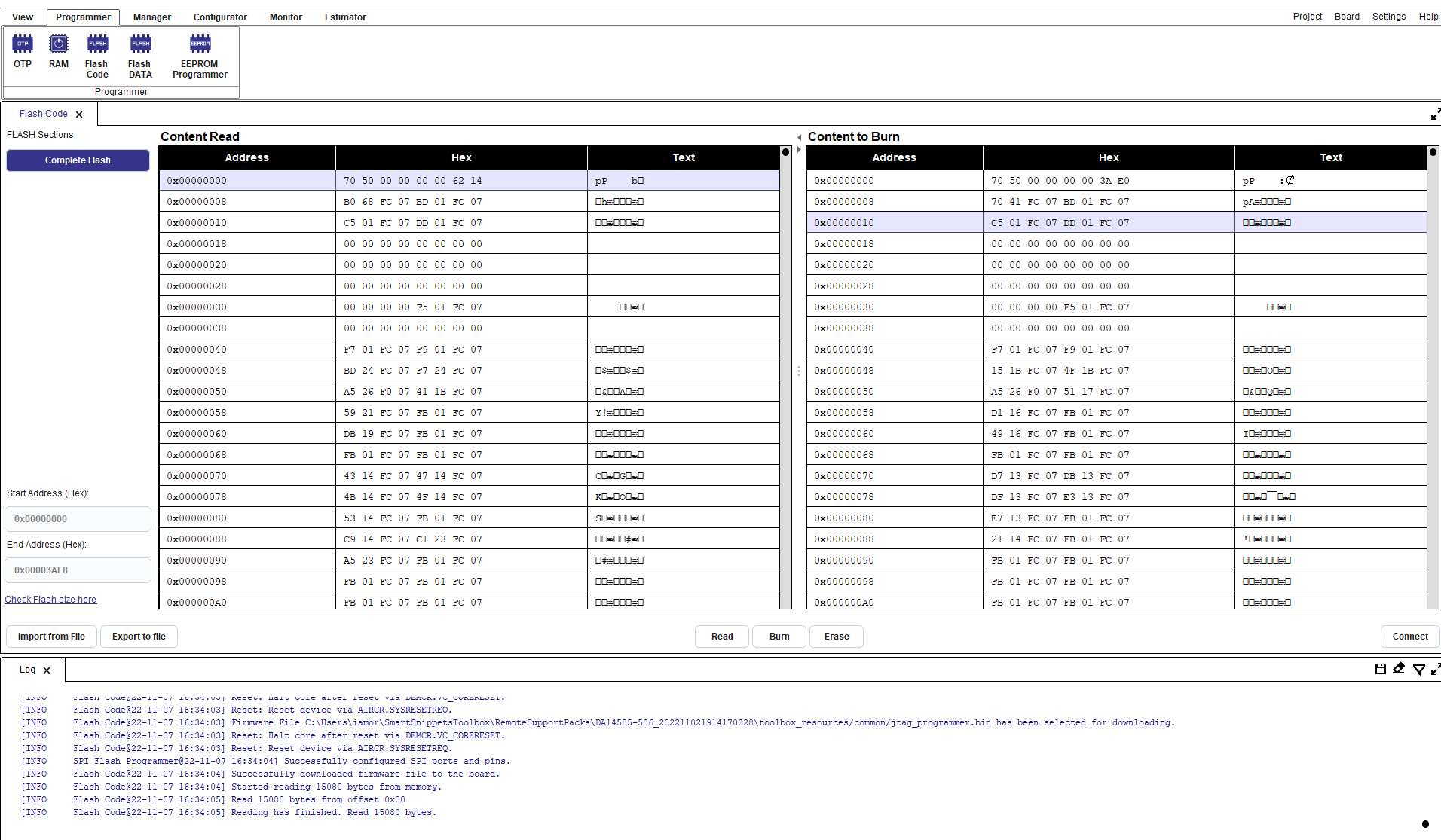Open the Estimator tab
This screenshot has height=840, width=1441.
click(345, 17)
